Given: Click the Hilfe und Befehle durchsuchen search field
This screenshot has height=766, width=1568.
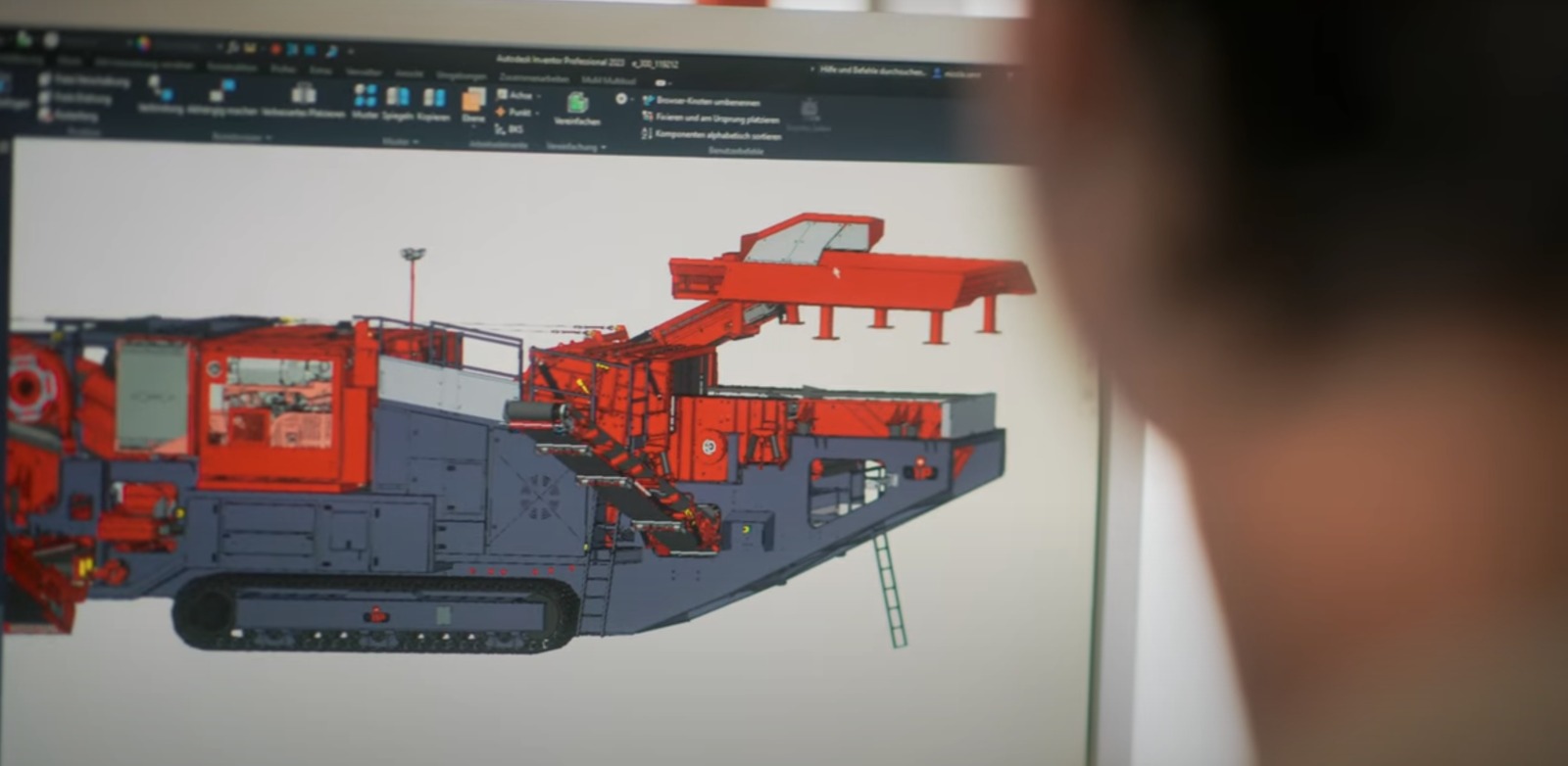Looking at the screenshot, I should [x=872, y=71].
